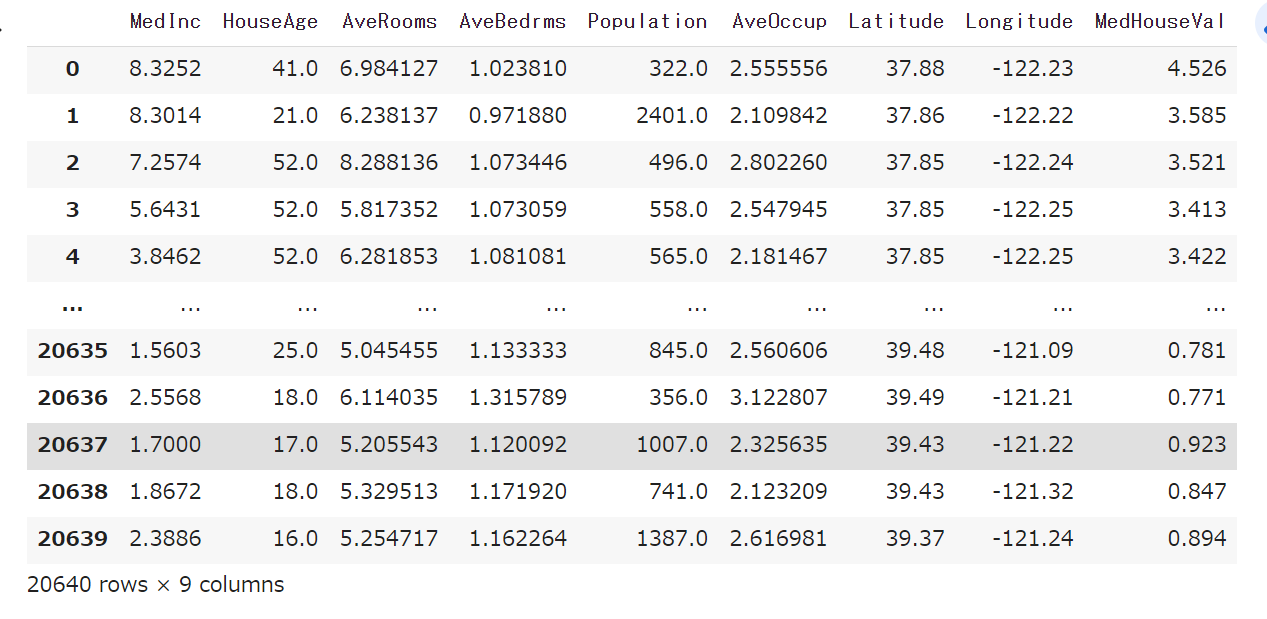Click MedHouseVal value 0.923
The width and height of the screenshot is (1267, 619).
pos(1197,445)
